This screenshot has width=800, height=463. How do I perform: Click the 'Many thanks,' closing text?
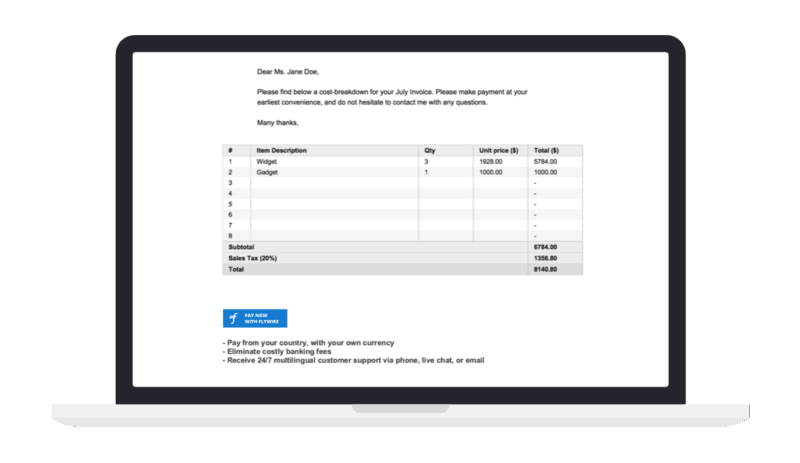278,123
